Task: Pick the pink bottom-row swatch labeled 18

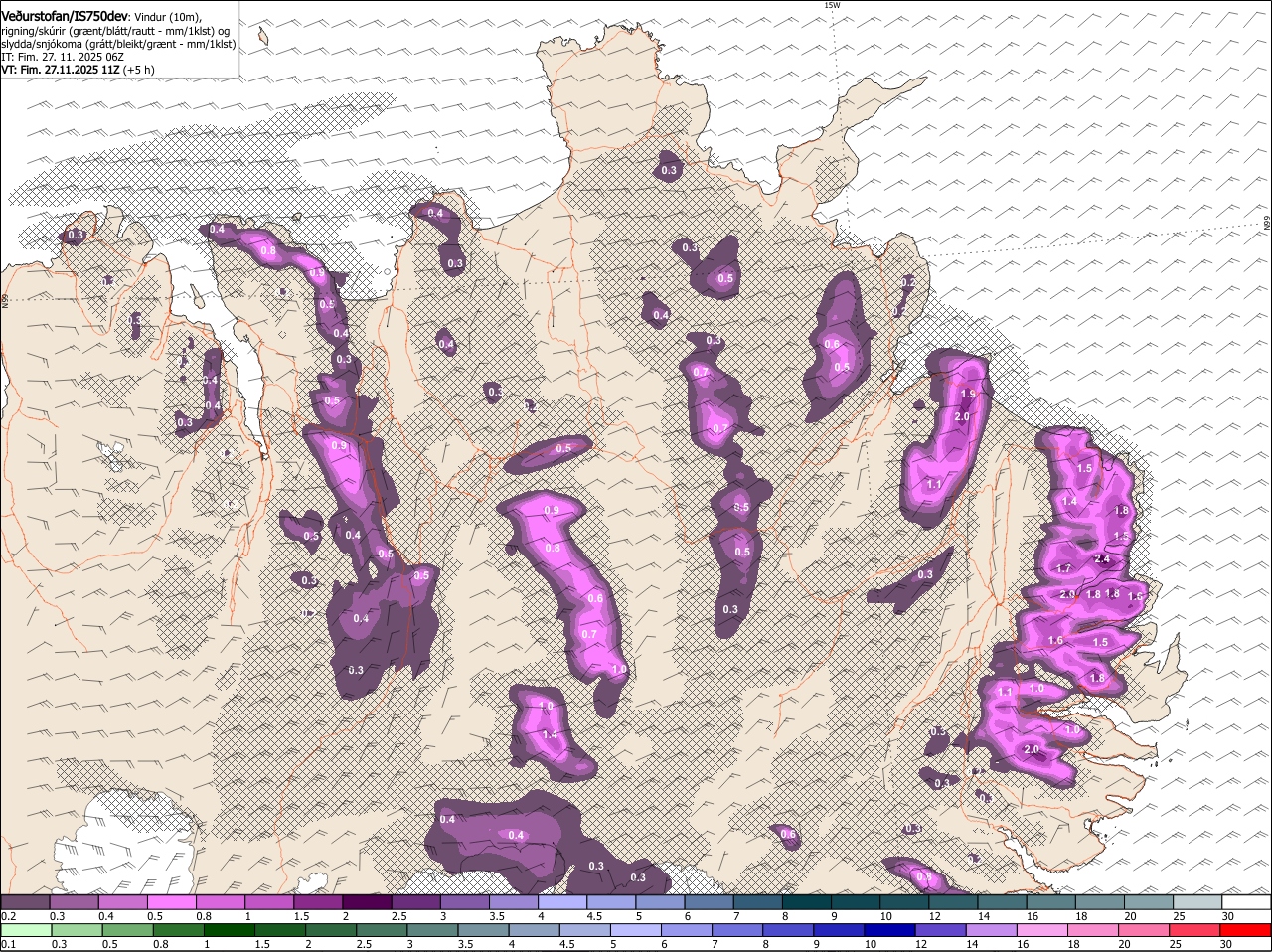Action: (x=1093, y=931)
